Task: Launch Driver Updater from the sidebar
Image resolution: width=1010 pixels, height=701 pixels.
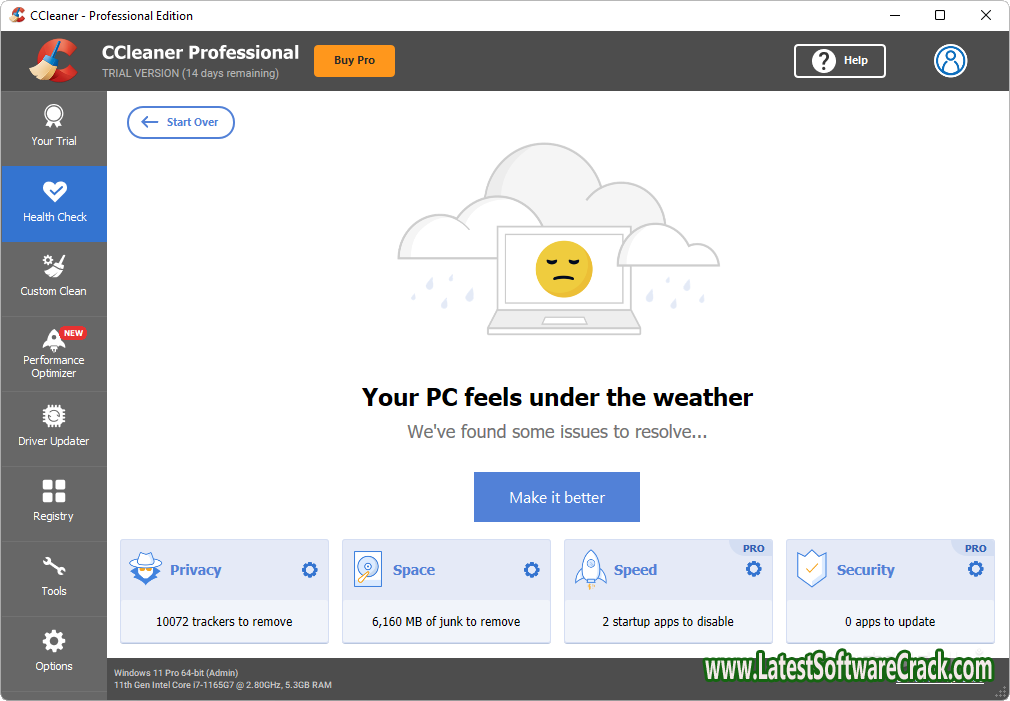Action: (53, 428)
